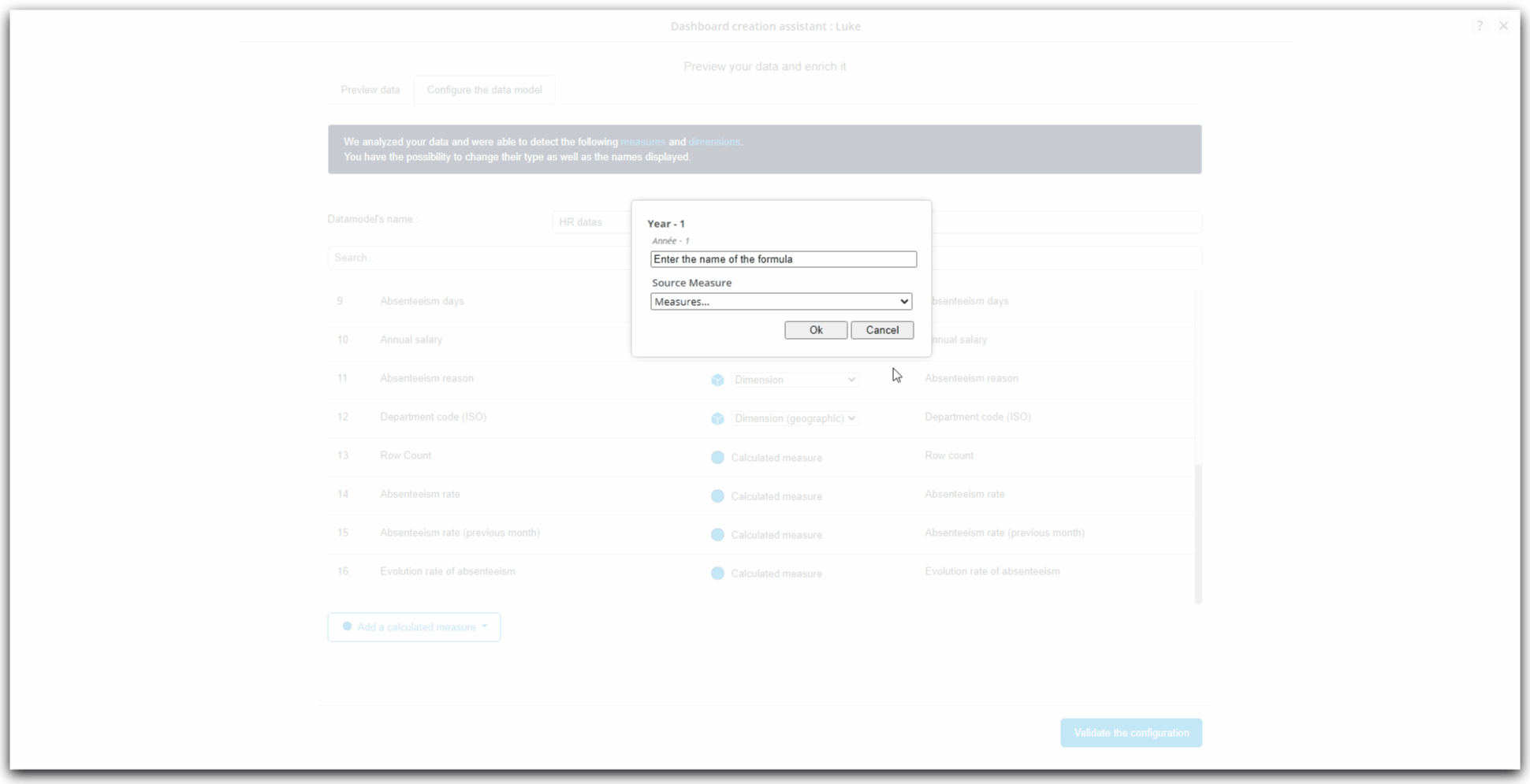This screenshot has width=1530, height=784.
Task: Cancel the Year - 1 formula dialog
Action: click(x=881, y=330)
